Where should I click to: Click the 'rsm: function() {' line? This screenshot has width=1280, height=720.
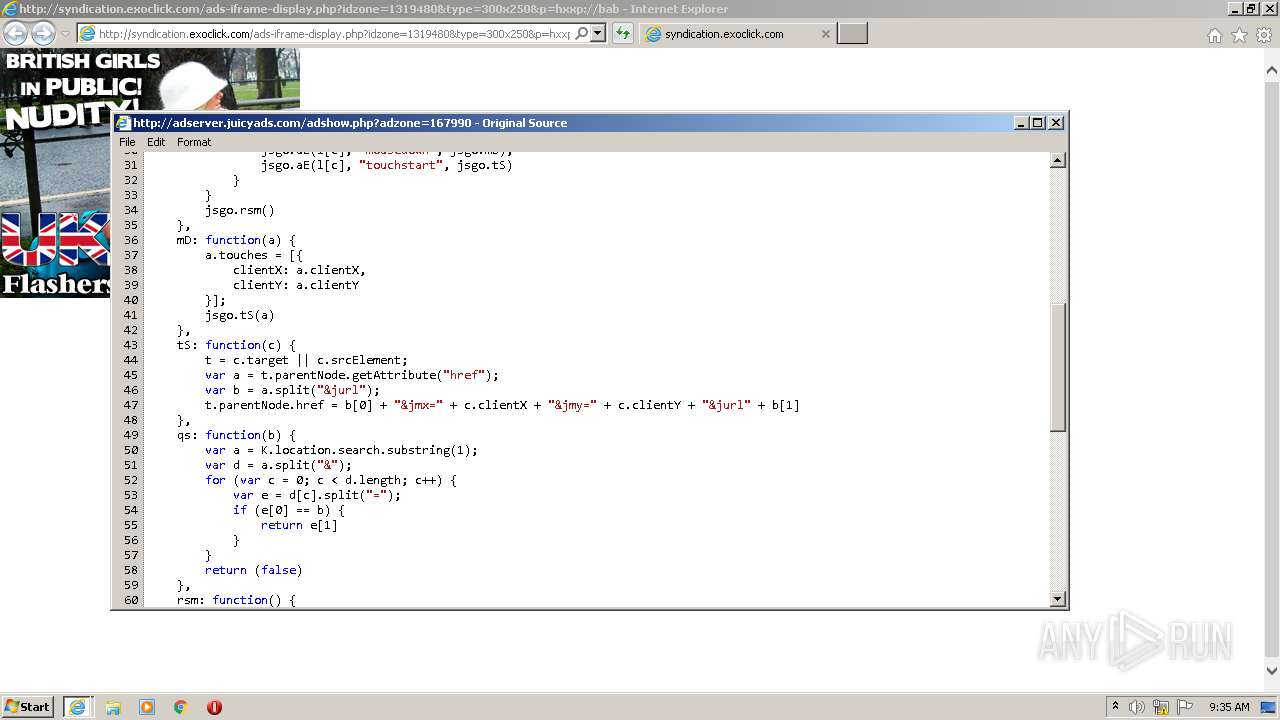click(236, 600)
